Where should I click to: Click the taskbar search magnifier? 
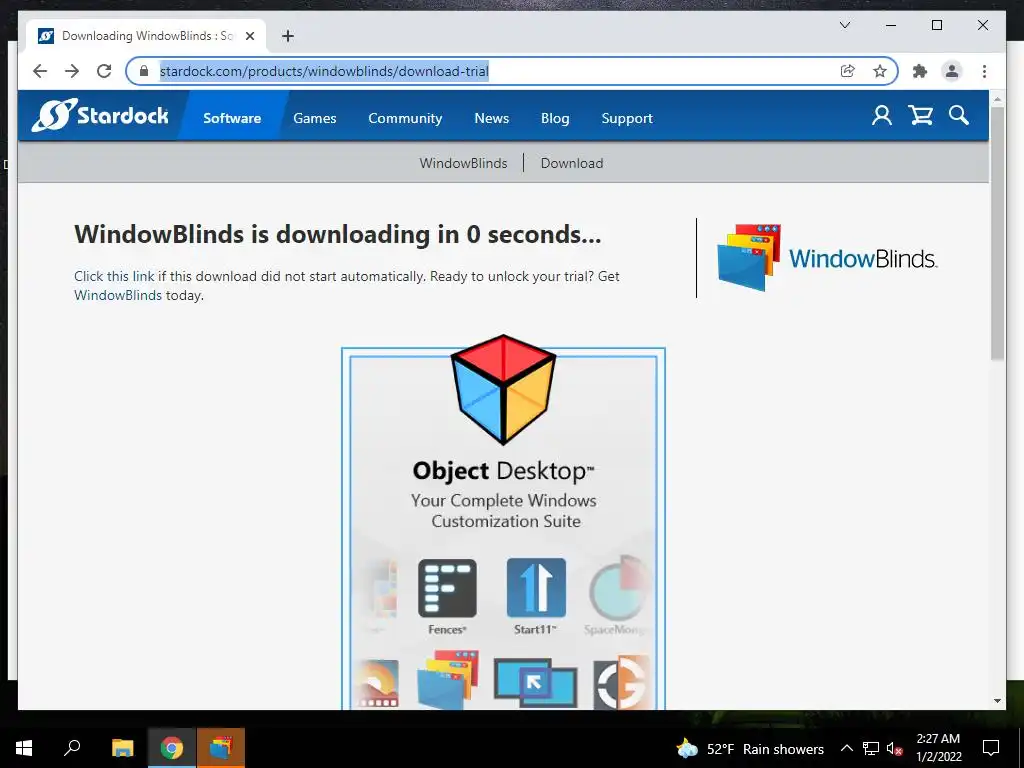(72, 748)
